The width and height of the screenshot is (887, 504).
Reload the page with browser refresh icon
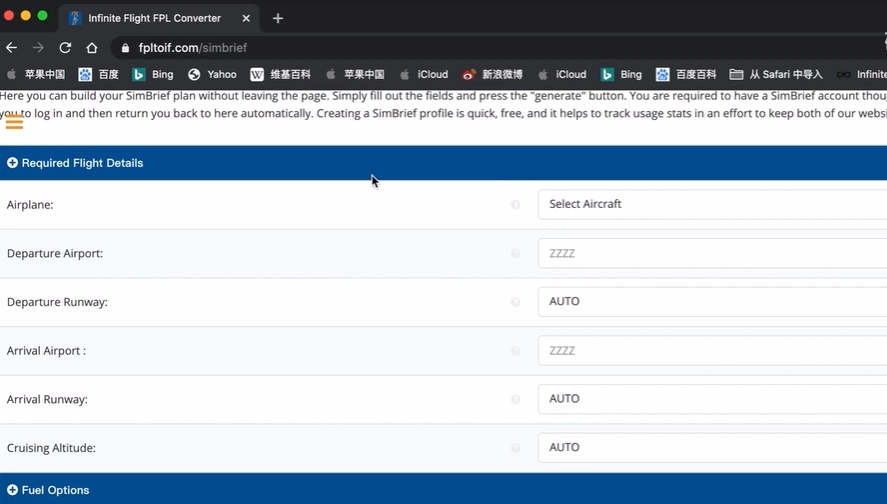point(65,48)
